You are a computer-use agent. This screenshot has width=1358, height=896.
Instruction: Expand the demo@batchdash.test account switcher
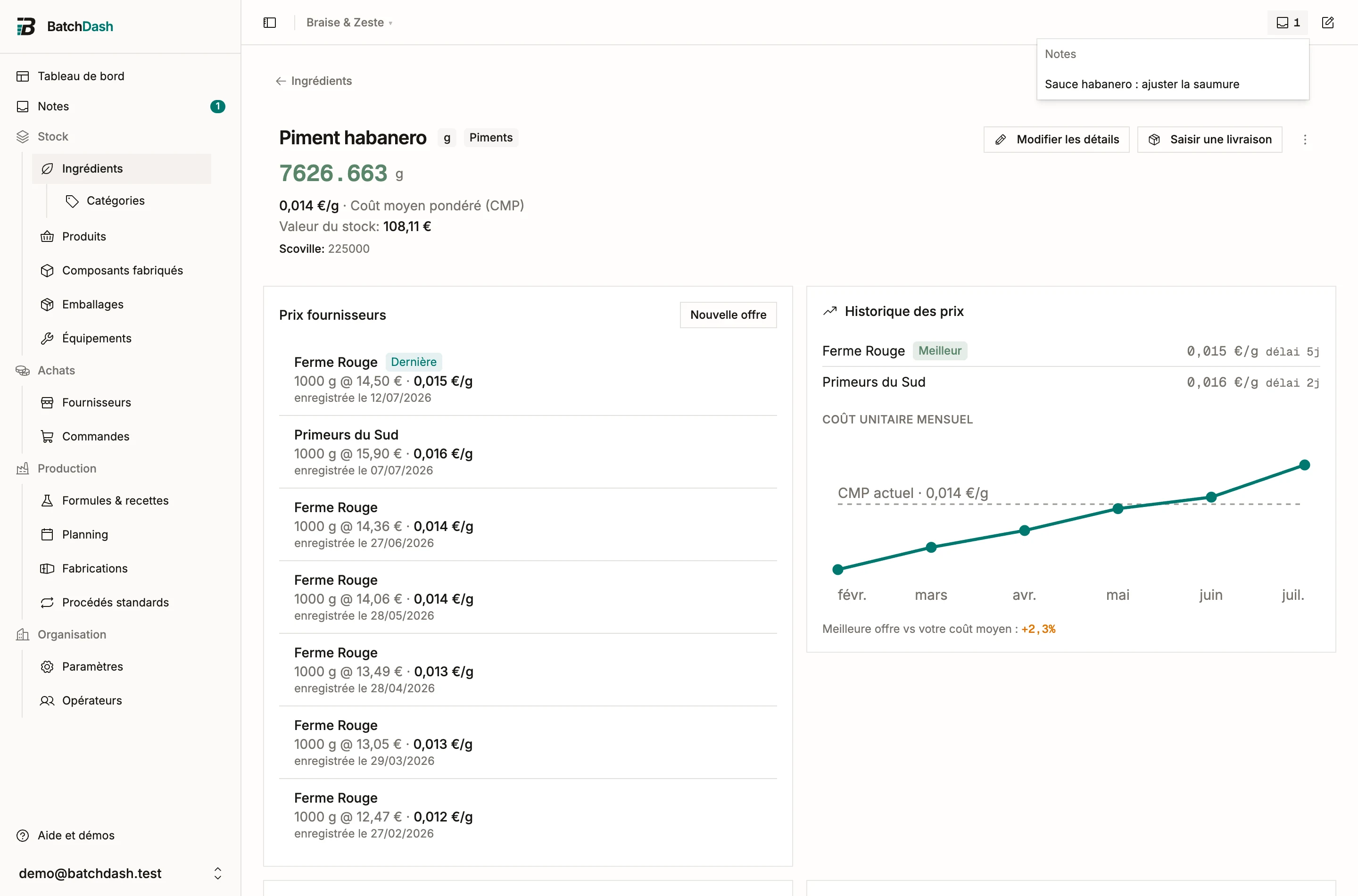point(120,873)
